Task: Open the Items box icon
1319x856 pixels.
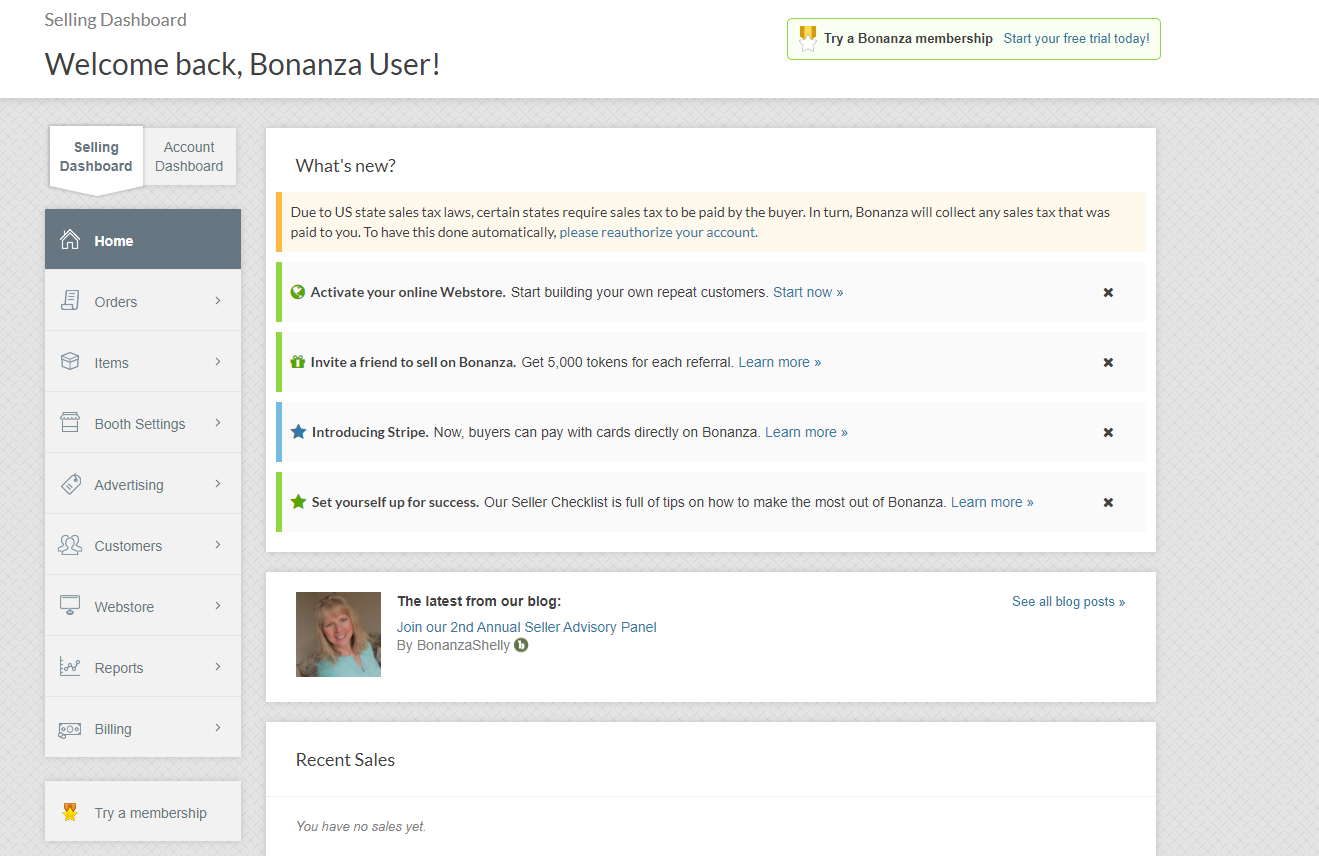Action: coord(70,361)
